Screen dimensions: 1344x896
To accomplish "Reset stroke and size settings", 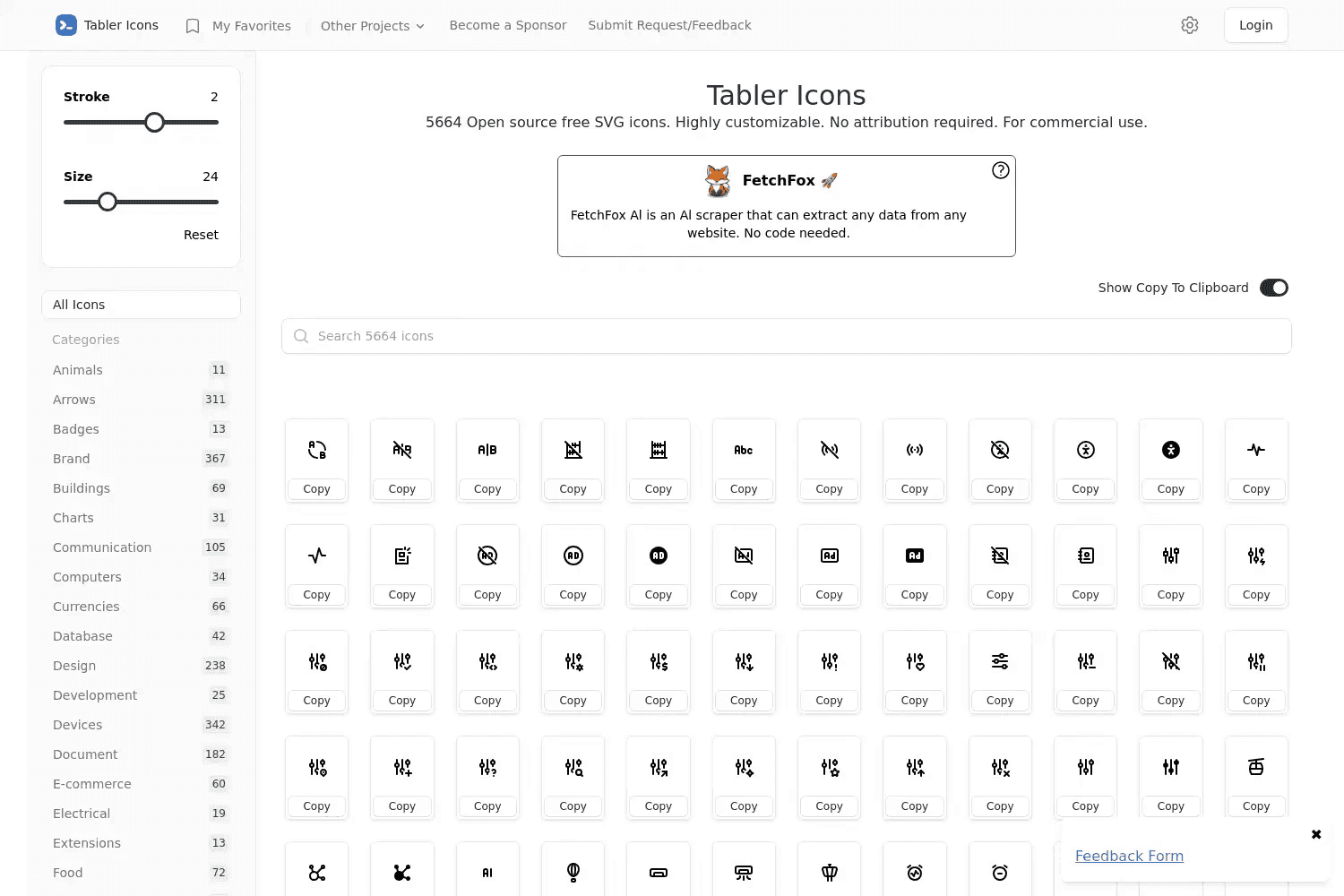I will tap(201, 235).
